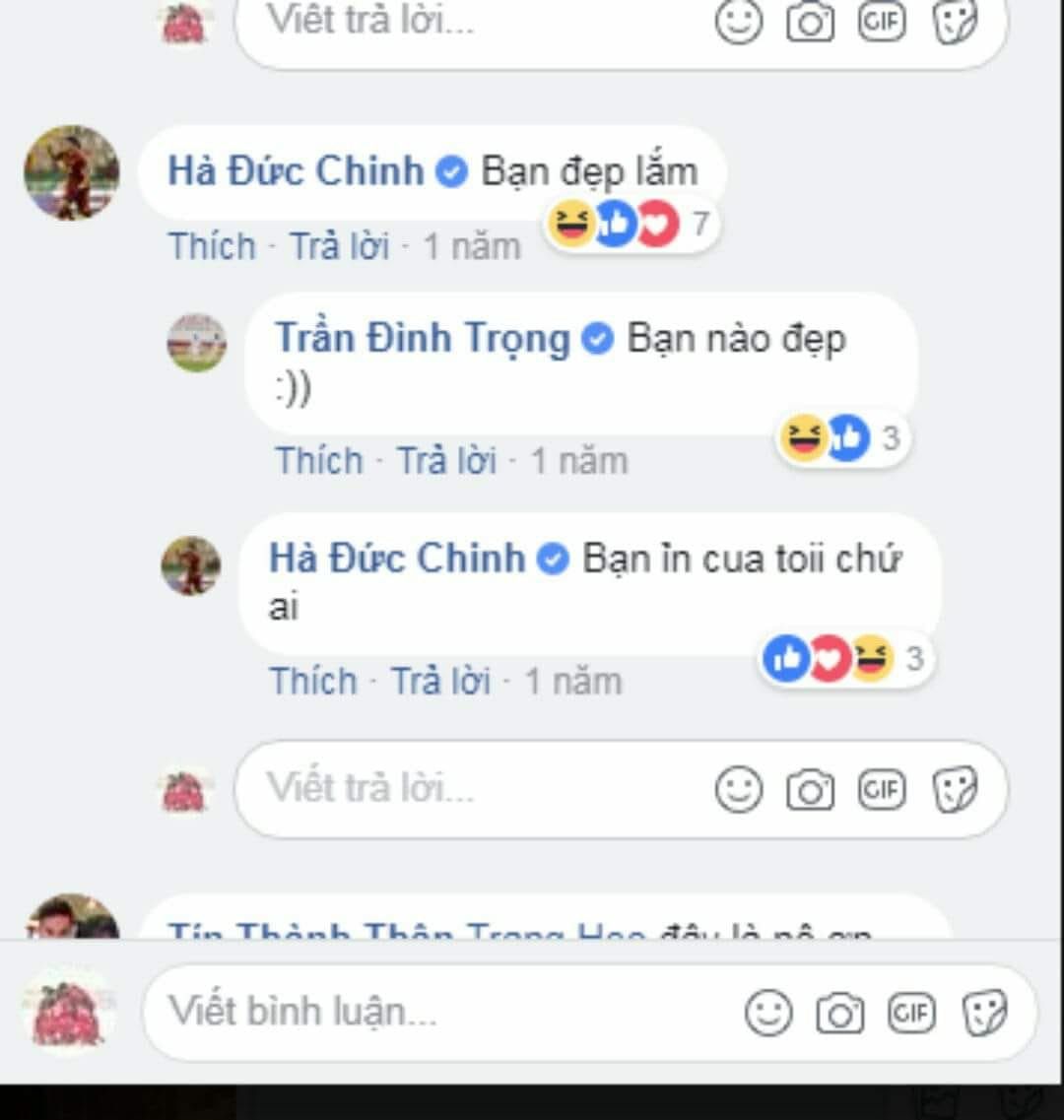Like Trần Đình Trọng's "Bạn nào đẹp" reply
1064x1120 pixels.
319,461
